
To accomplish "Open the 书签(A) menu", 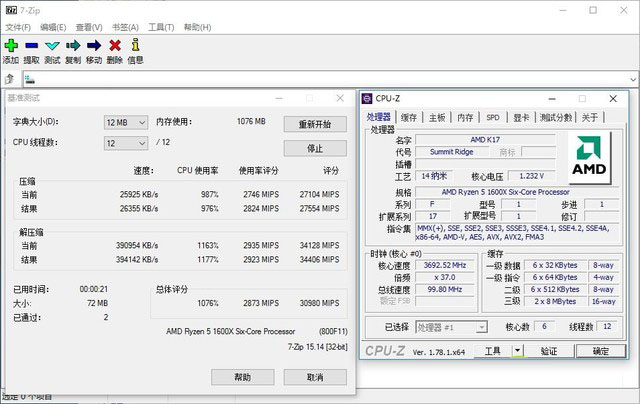I will click(x=125, y=27).
